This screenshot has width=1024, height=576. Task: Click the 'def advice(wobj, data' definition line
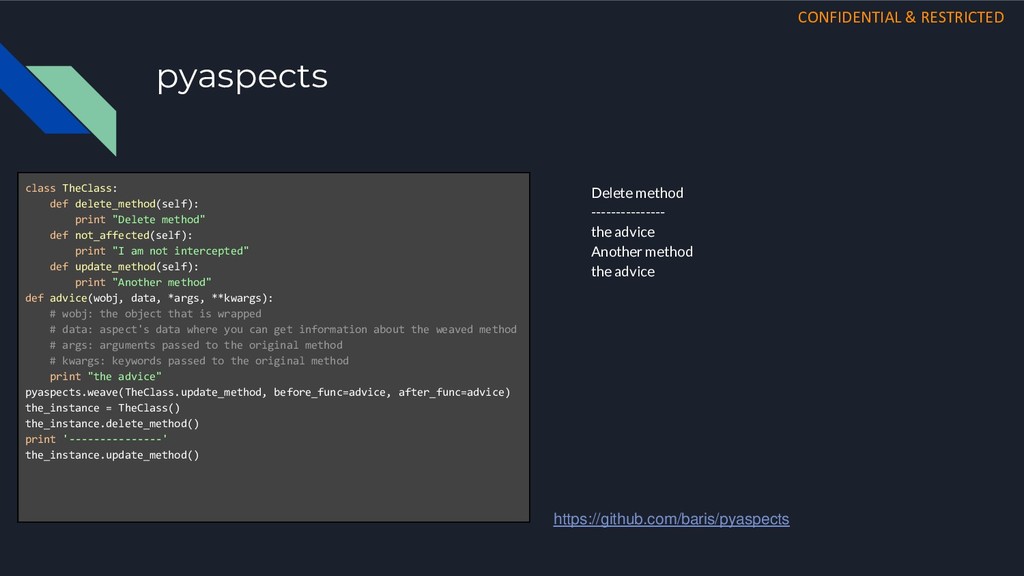tap(149, 298)
